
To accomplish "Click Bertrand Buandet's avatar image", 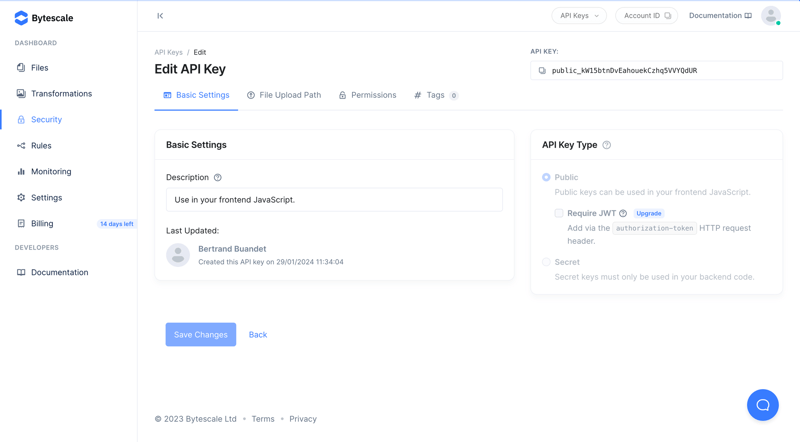I will click(x=178, y=255).
